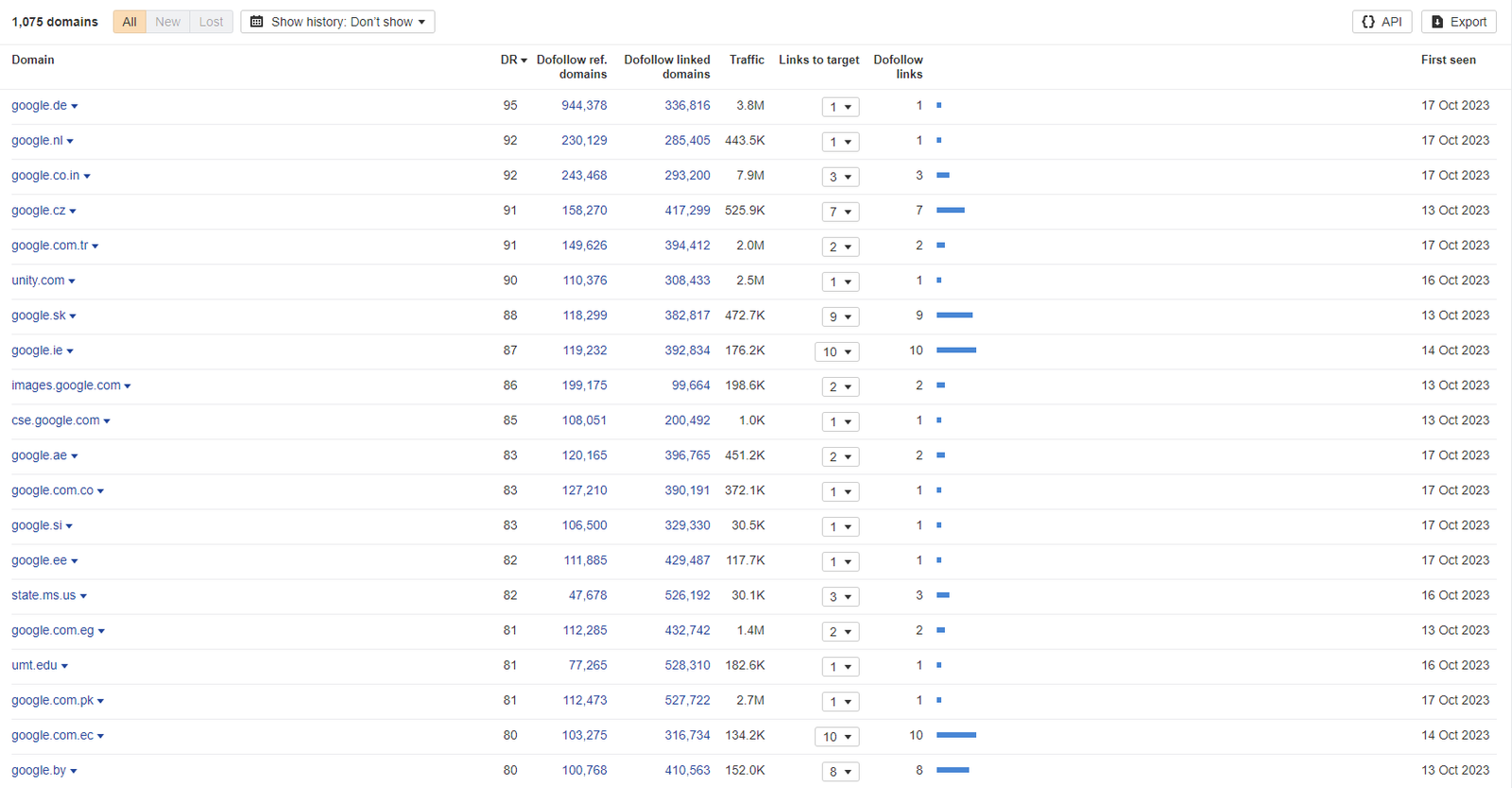
Task: Expand the caret next to google.cz
Action: point(73,212)
